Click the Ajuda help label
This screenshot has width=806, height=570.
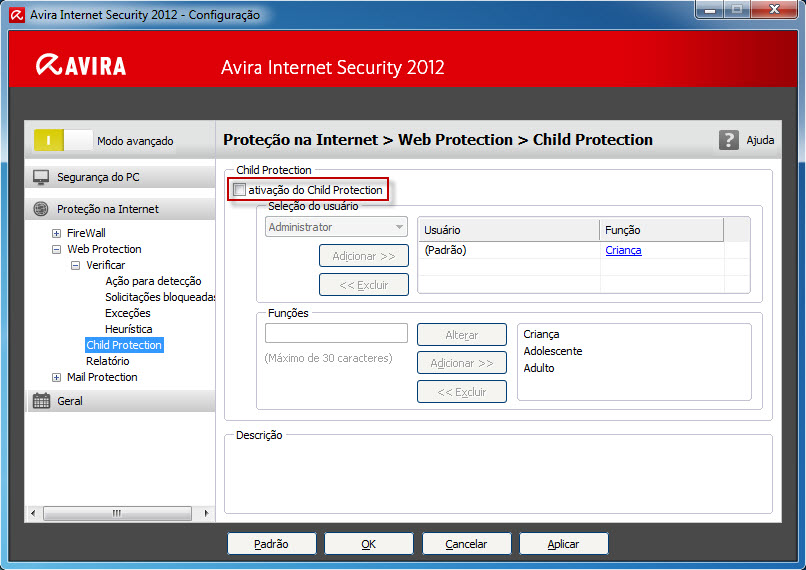tap(760, 140)
